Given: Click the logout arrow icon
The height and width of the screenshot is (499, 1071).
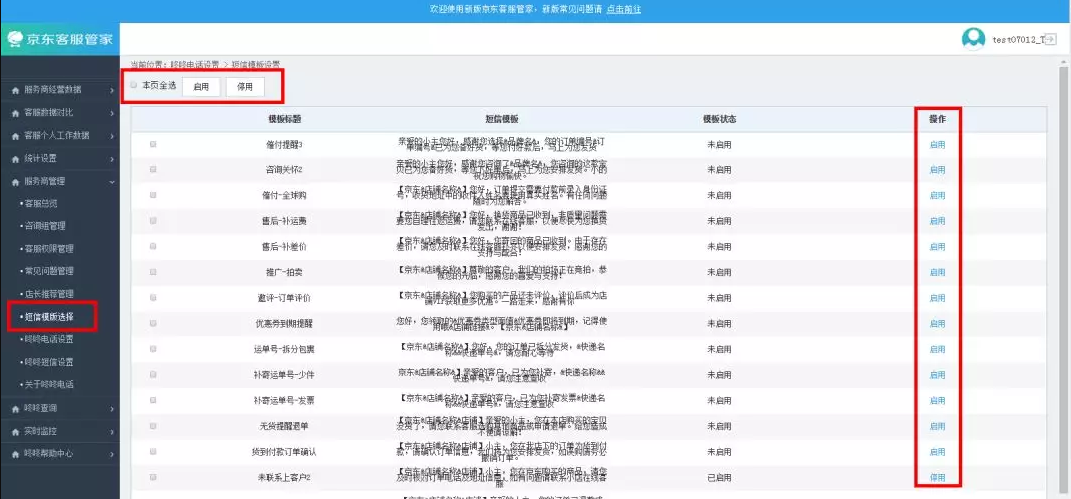Looking at the screenshot, I should click(1049, 39).
